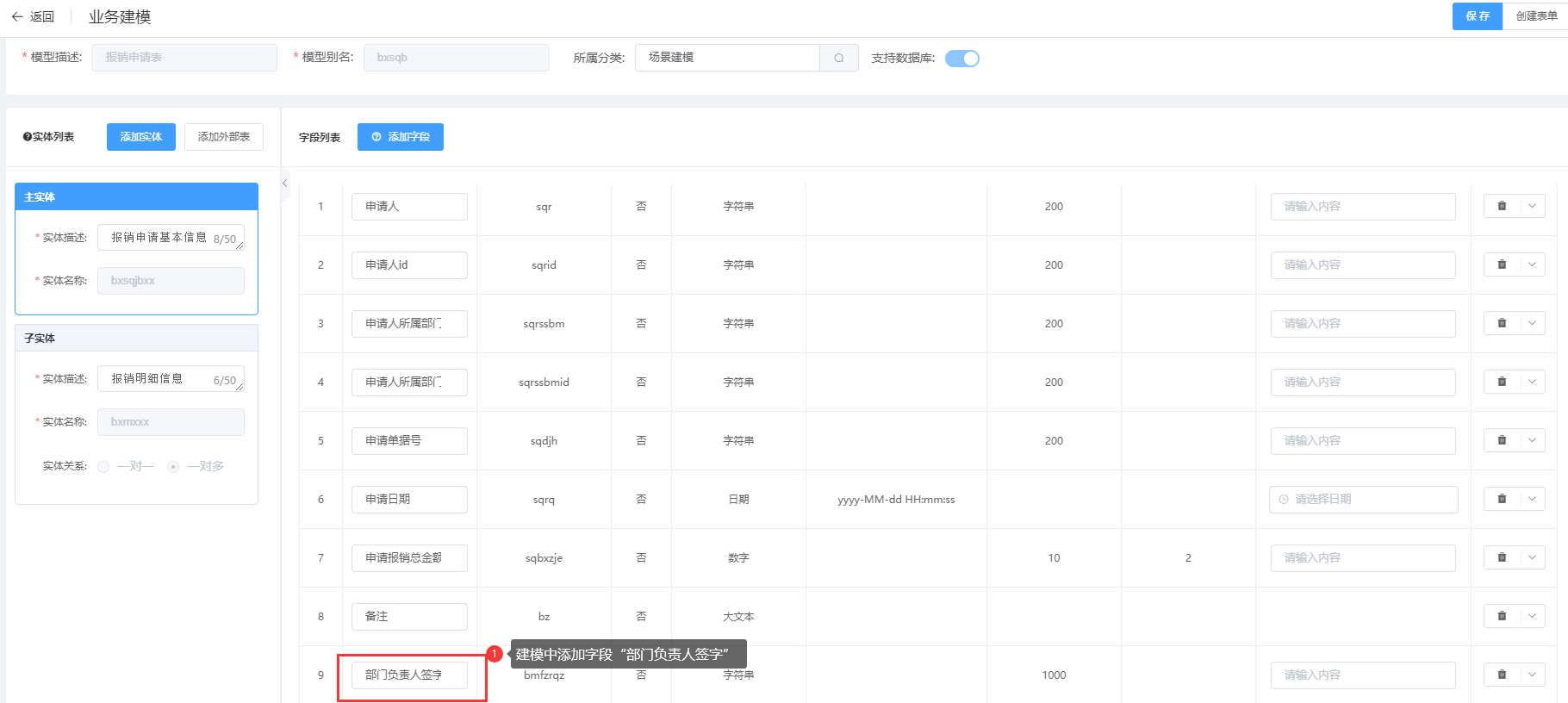Open the dropdown chevron for sqrssbm row
The height and width of the screenshot is (703, 1568).
click(1532, 323)
